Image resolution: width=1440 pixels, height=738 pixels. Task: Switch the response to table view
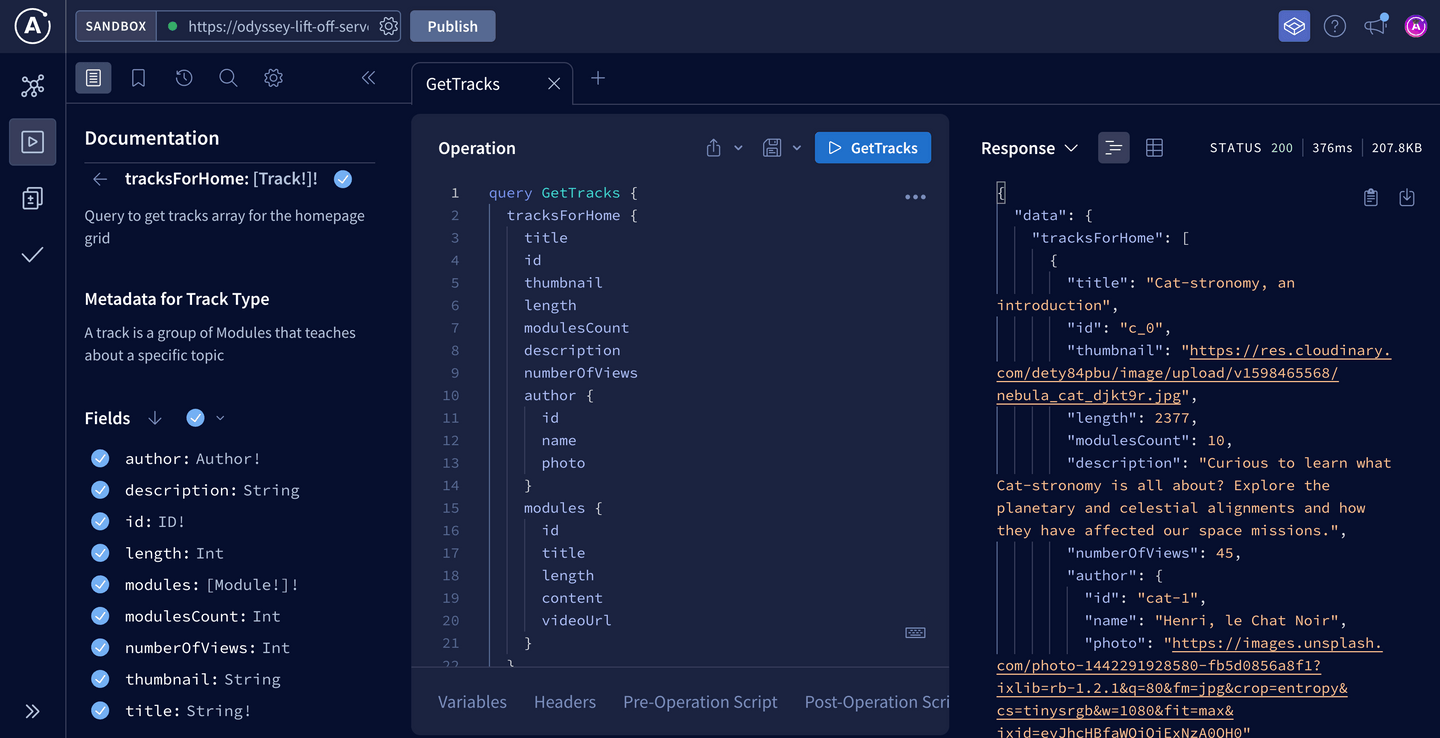point(1154,147)
